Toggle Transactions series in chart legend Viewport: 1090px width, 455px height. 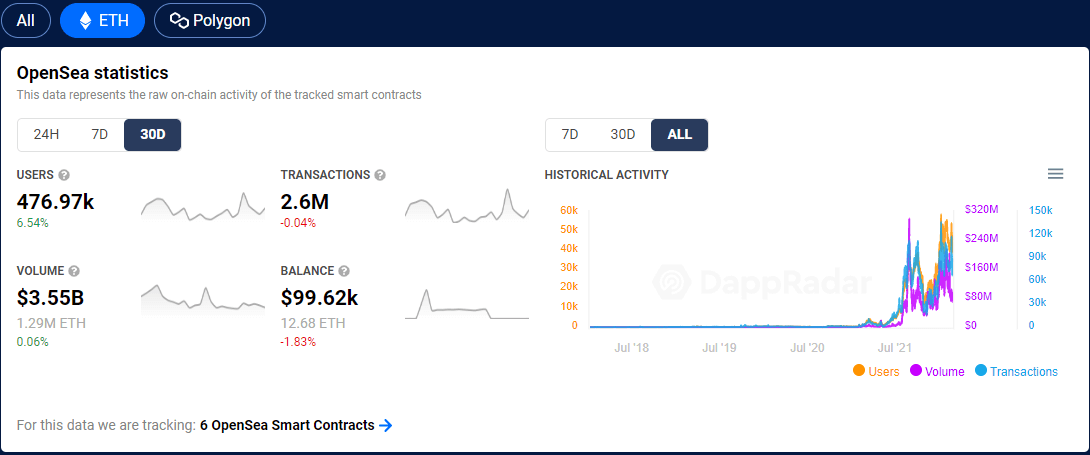1016,371
